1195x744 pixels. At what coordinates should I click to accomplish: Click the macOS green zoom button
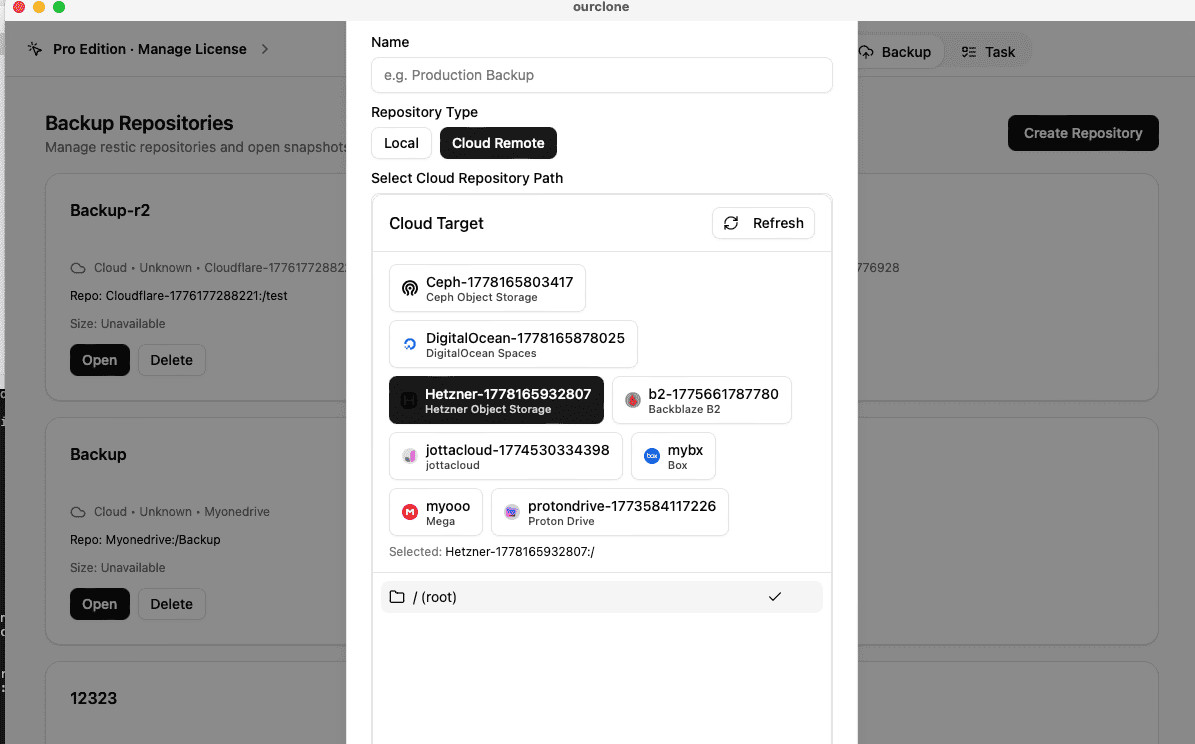(59, 7)
